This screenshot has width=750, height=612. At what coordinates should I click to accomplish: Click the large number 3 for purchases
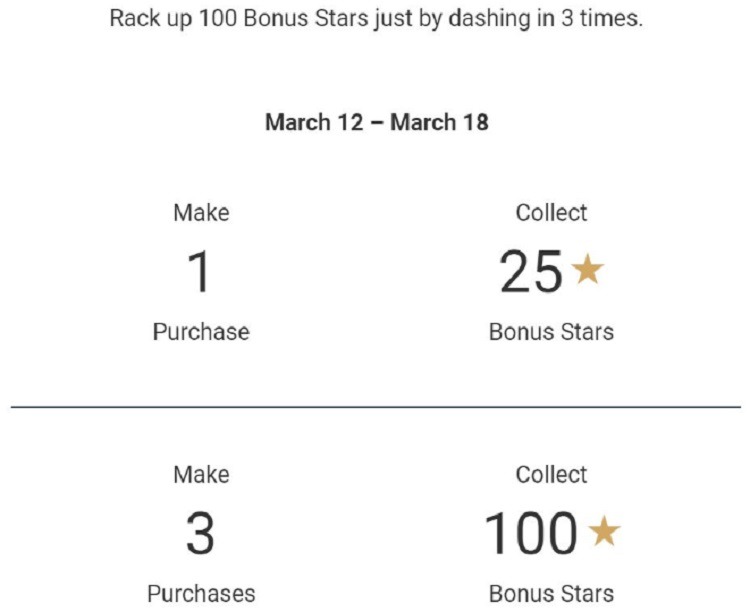pyautogui.click(x=200, y=533)
